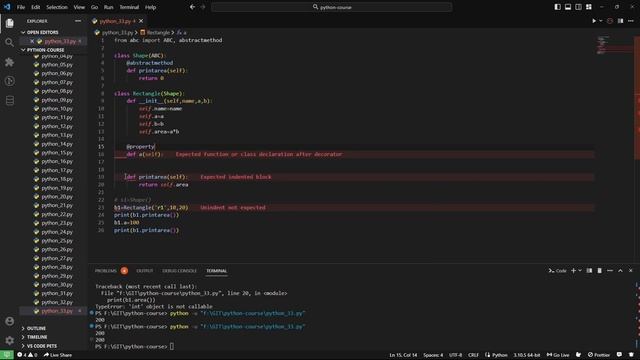Toggle primary side bar layout icon
The height and width of the screenshot is (360, 640).
click(558, 7)
